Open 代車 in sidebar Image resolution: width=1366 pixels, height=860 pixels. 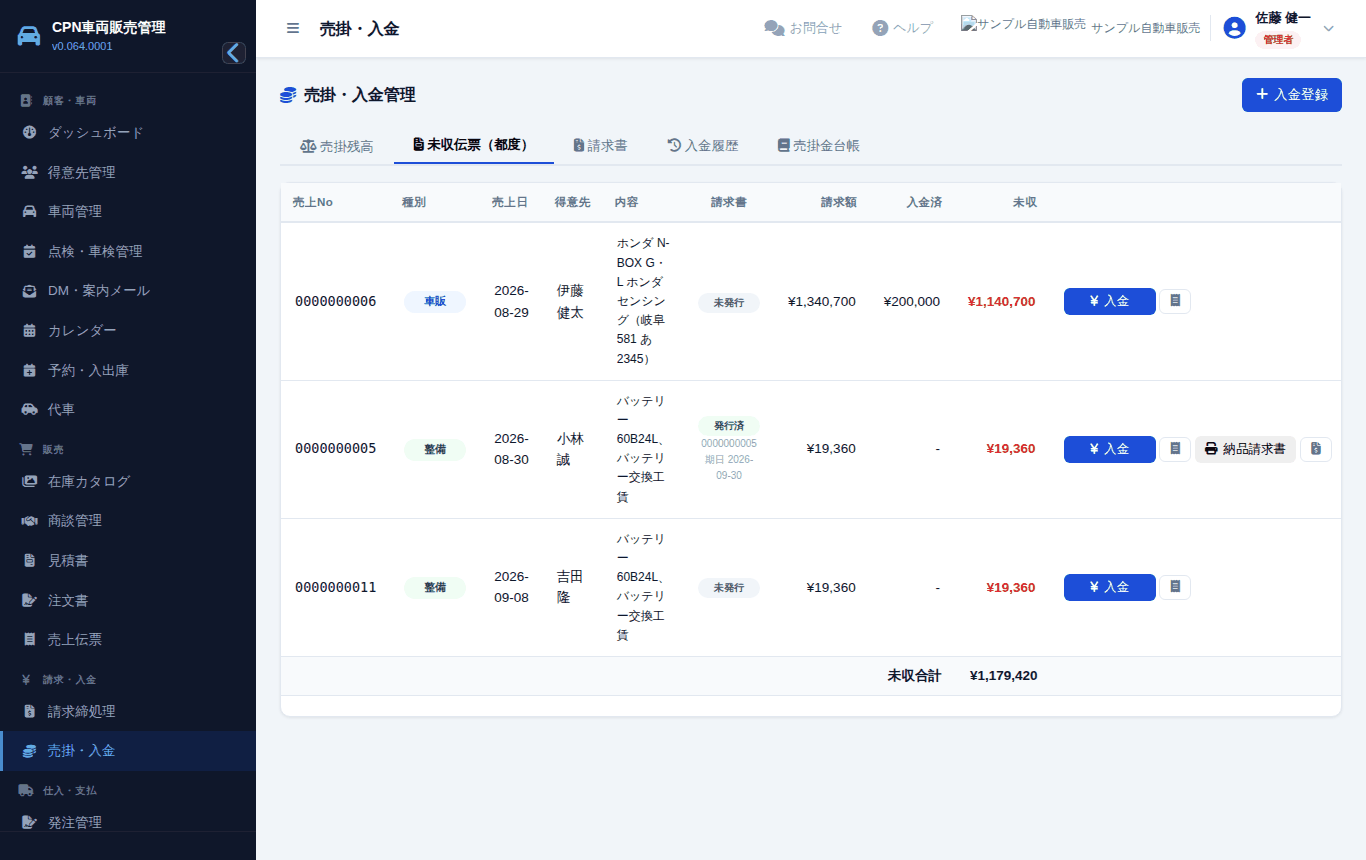[x=128, y=410]
